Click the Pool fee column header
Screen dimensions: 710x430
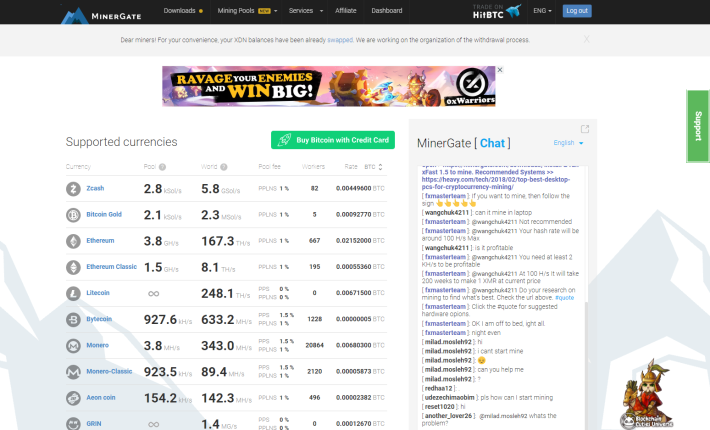(x=269, y=167)
